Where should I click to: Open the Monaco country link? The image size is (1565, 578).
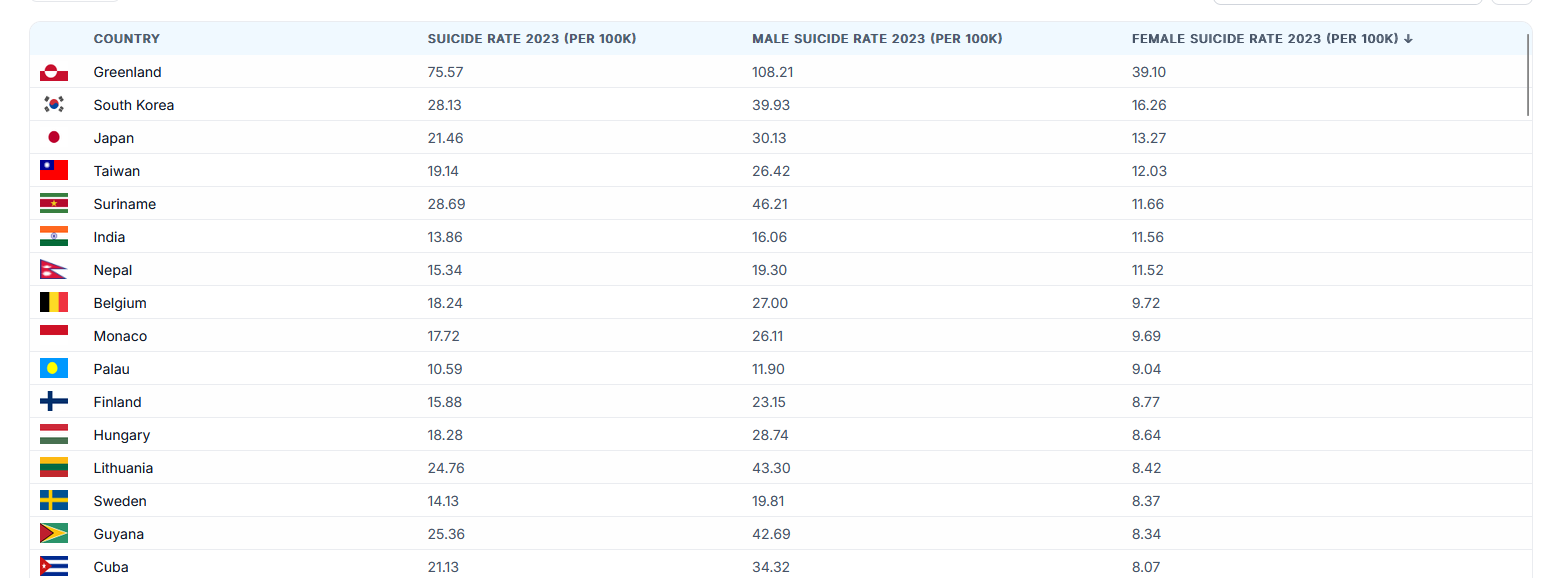click(121, 336)
